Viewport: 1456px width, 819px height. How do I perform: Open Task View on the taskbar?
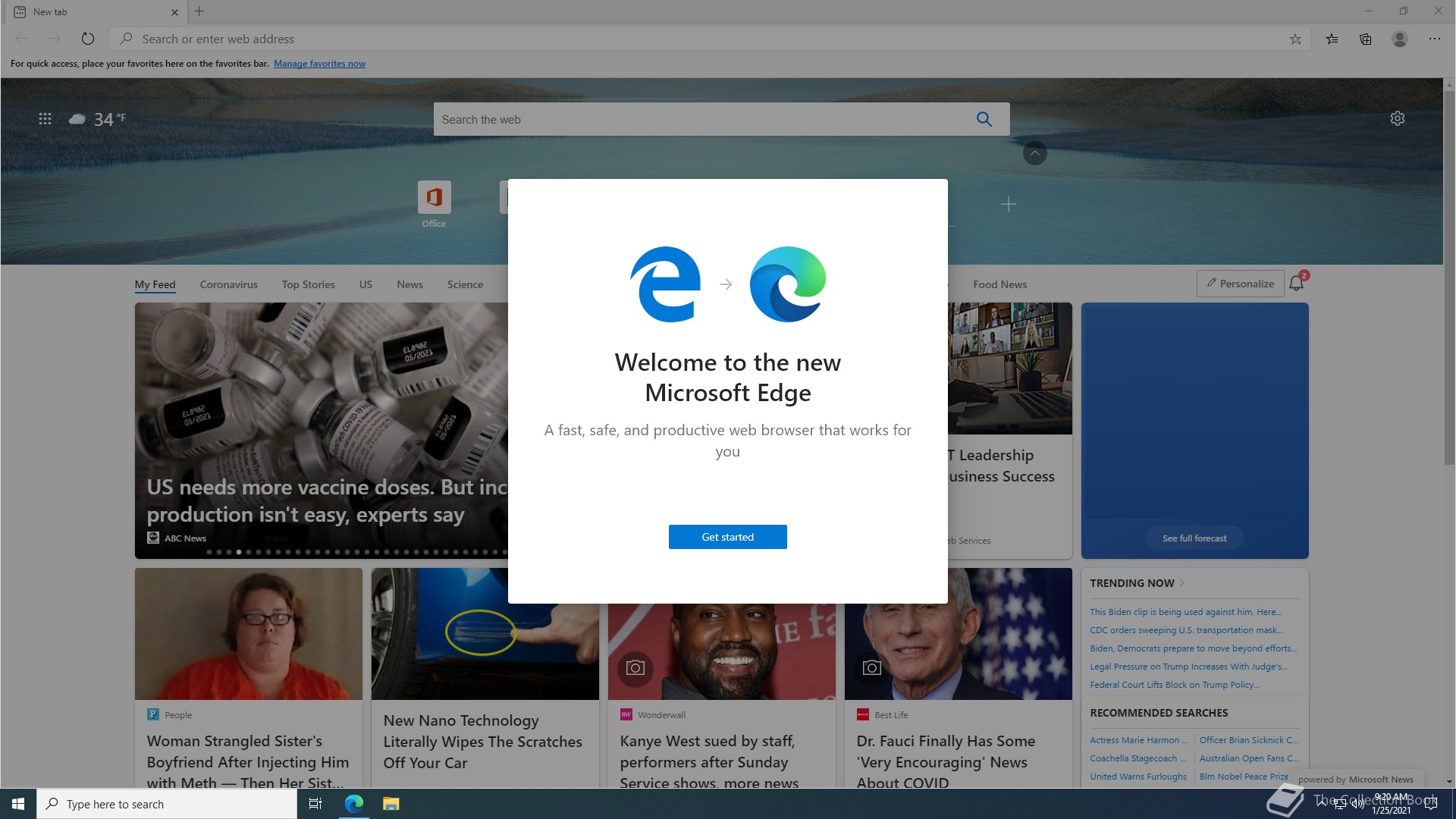315,804
